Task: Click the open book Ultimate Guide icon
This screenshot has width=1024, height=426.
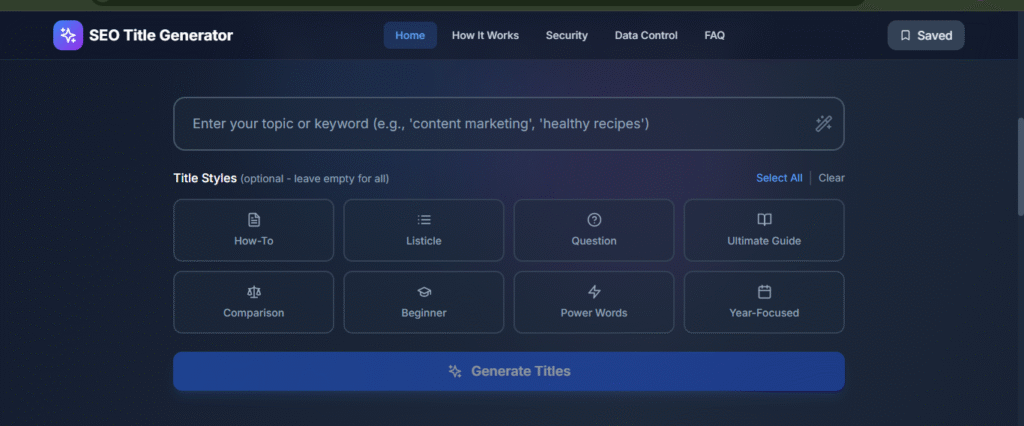Action: pos(764,220)
